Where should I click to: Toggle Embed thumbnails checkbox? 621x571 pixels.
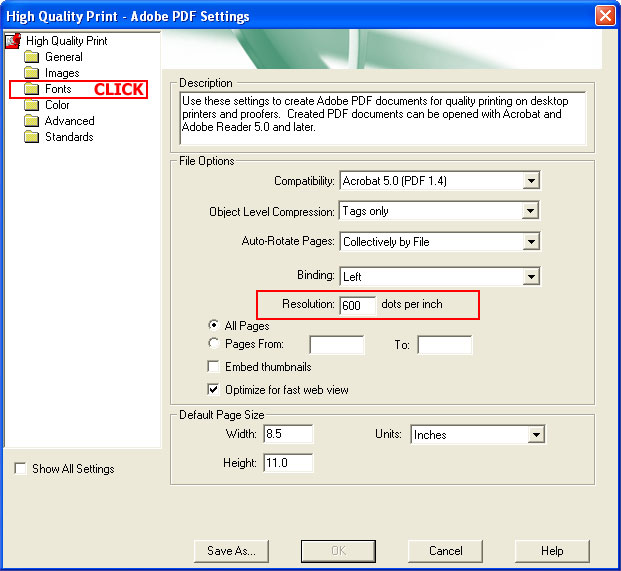coord(213,367)
